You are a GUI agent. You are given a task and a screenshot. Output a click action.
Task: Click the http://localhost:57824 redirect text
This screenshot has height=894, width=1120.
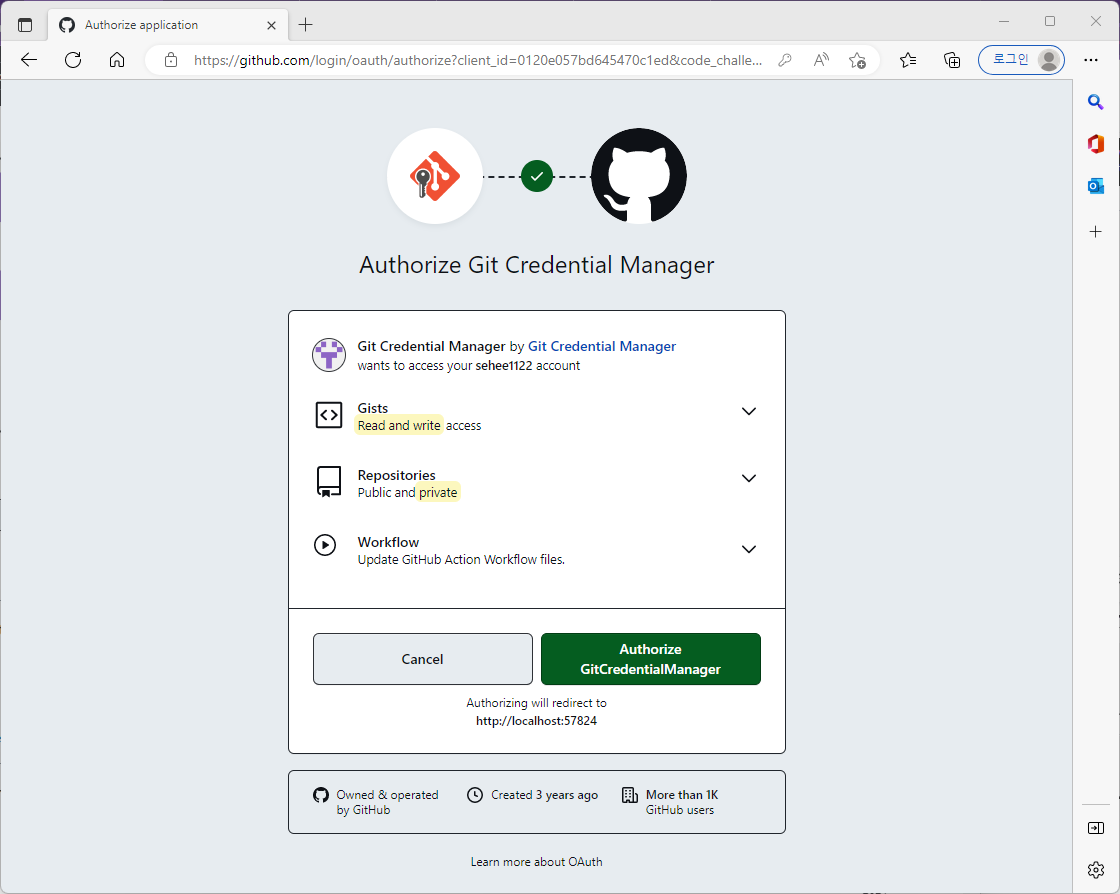coord(536,721)
